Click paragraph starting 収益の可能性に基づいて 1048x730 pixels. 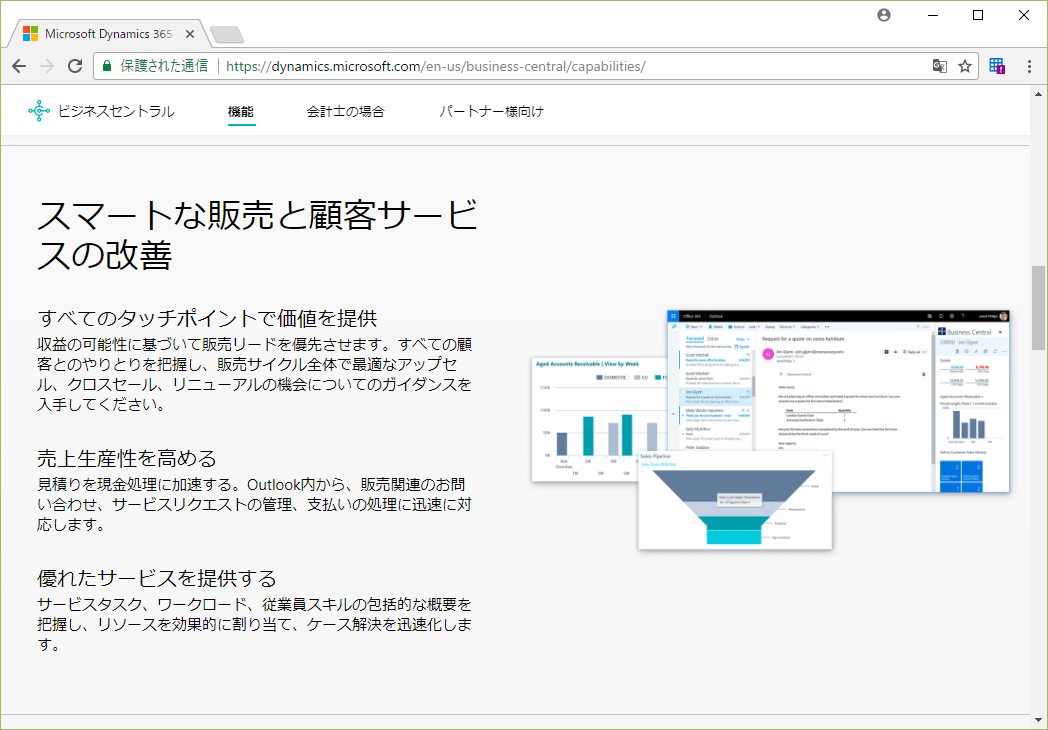[255, 374]
